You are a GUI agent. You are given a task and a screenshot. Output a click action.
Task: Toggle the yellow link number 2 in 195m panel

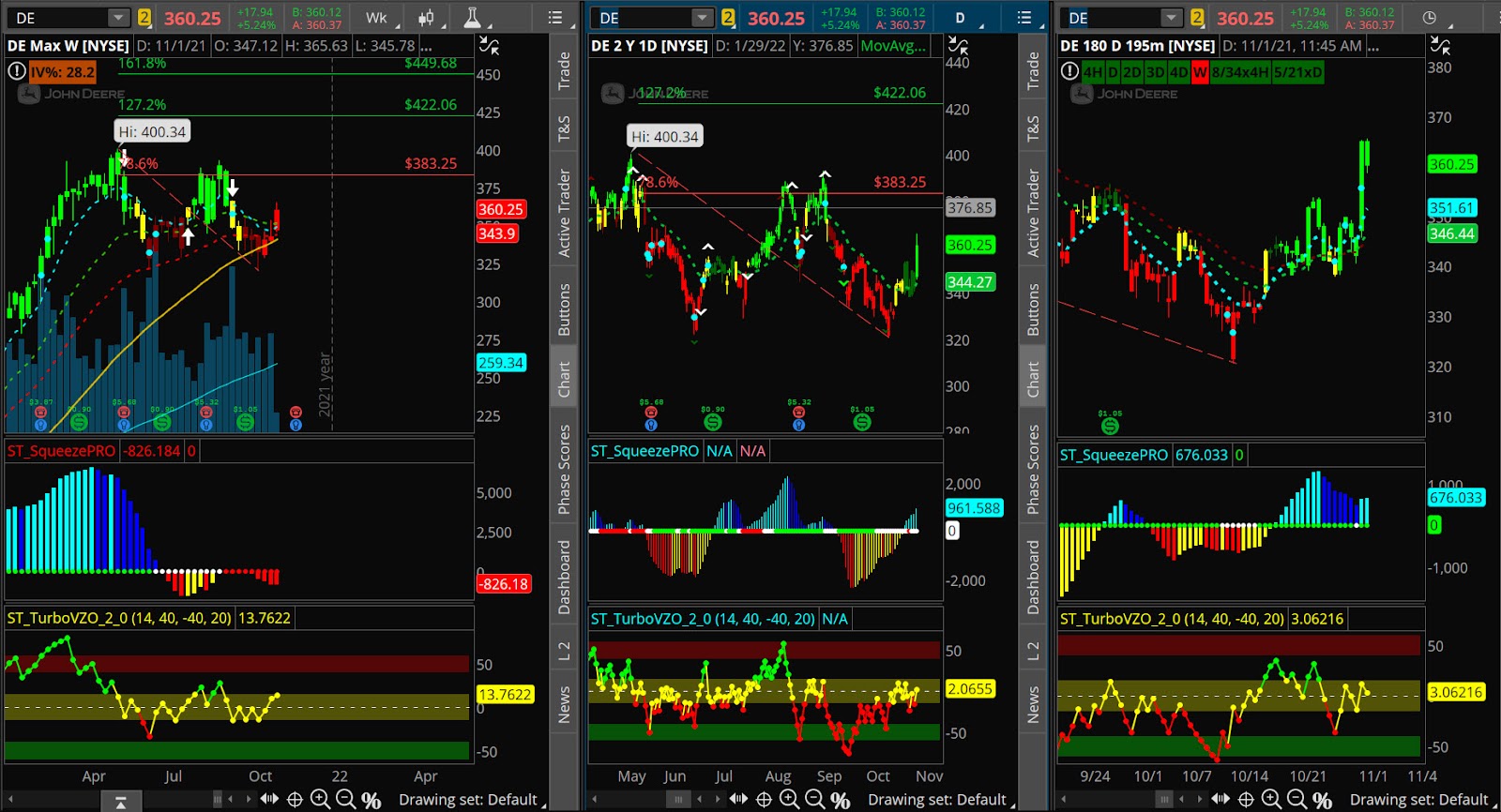(1197, 17)
